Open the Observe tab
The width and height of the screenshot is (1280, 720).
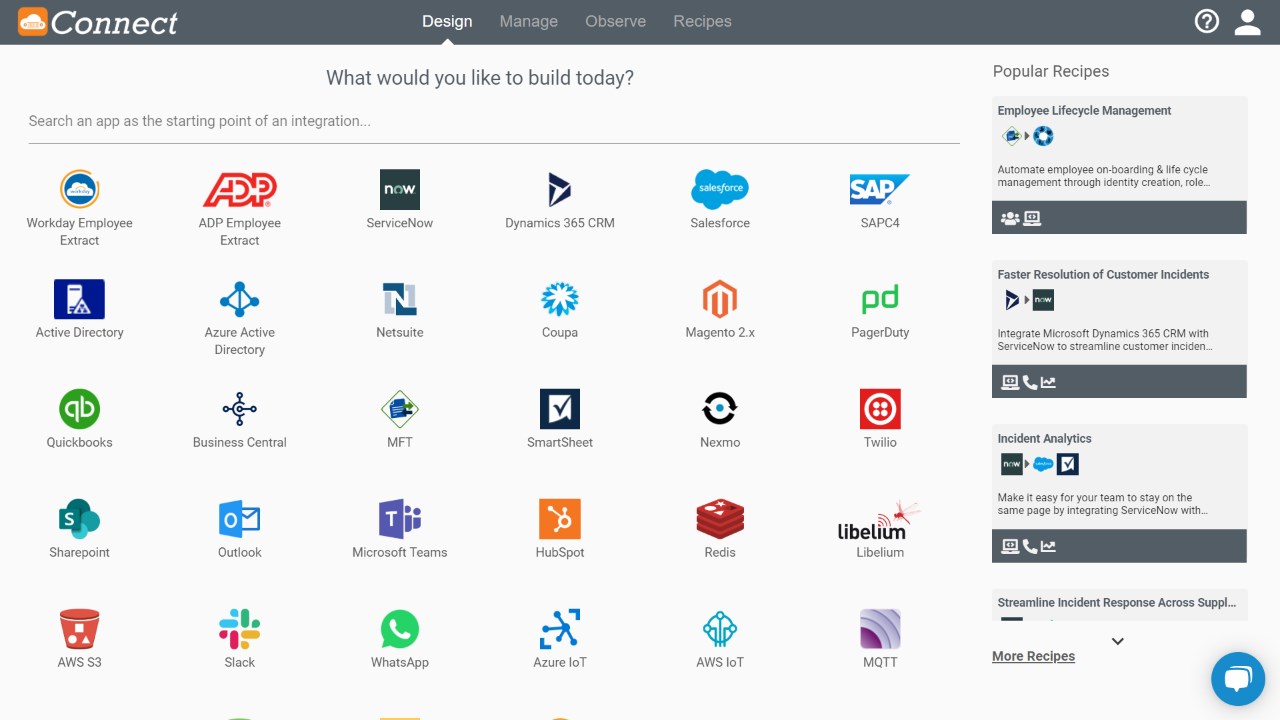(615, 21)
